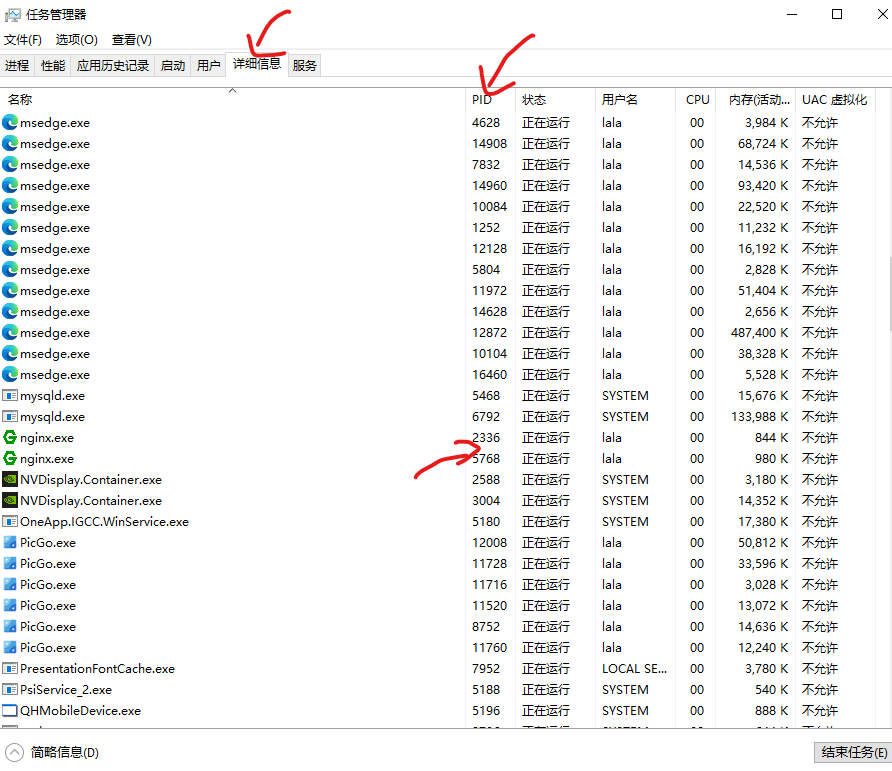The image size is (892, 771).
Task: Switch to the 性能 tab
Action: (x=53, y=65)
